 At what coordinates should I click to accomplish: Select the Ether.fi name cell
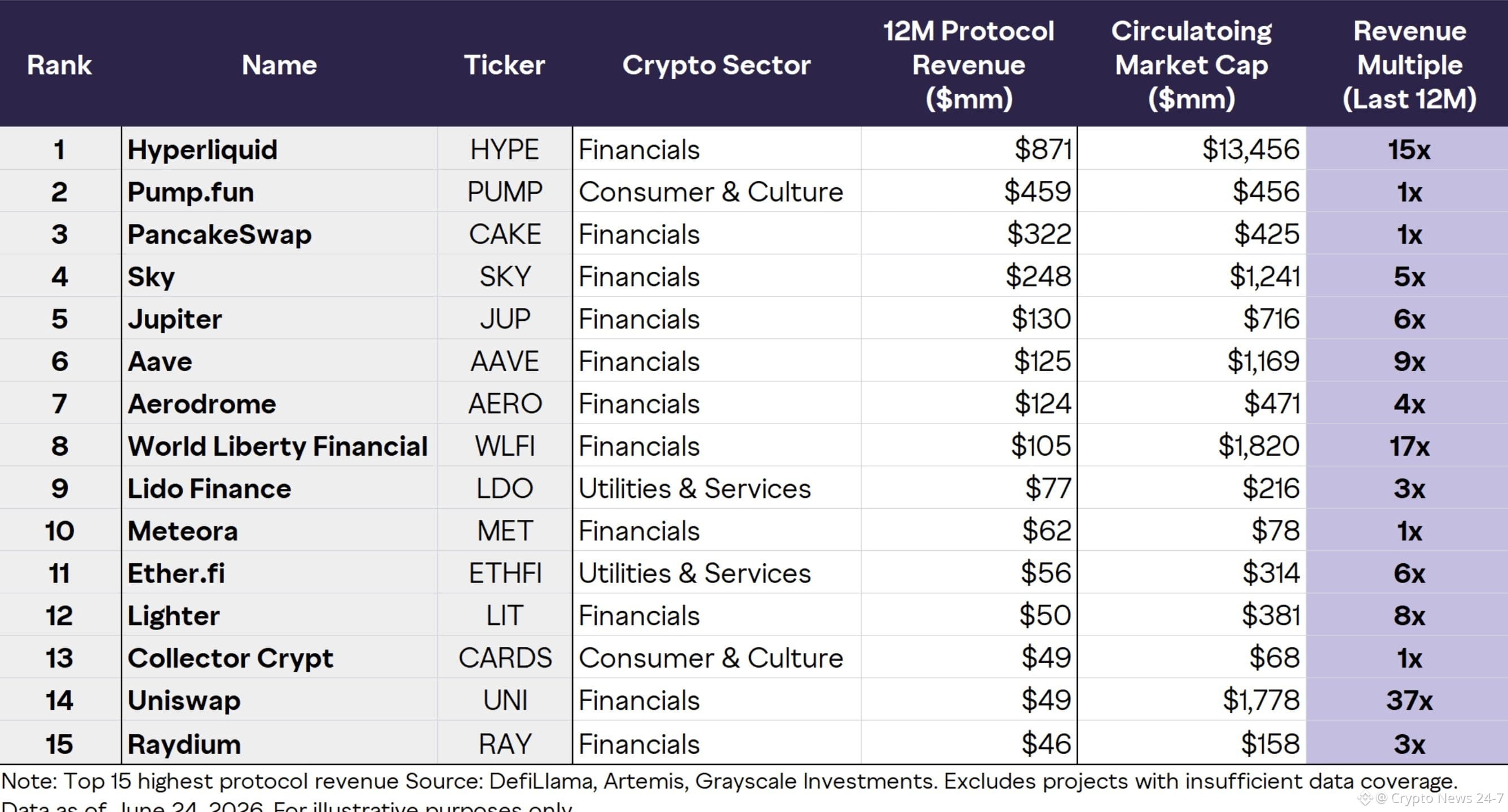click(279, 572)
